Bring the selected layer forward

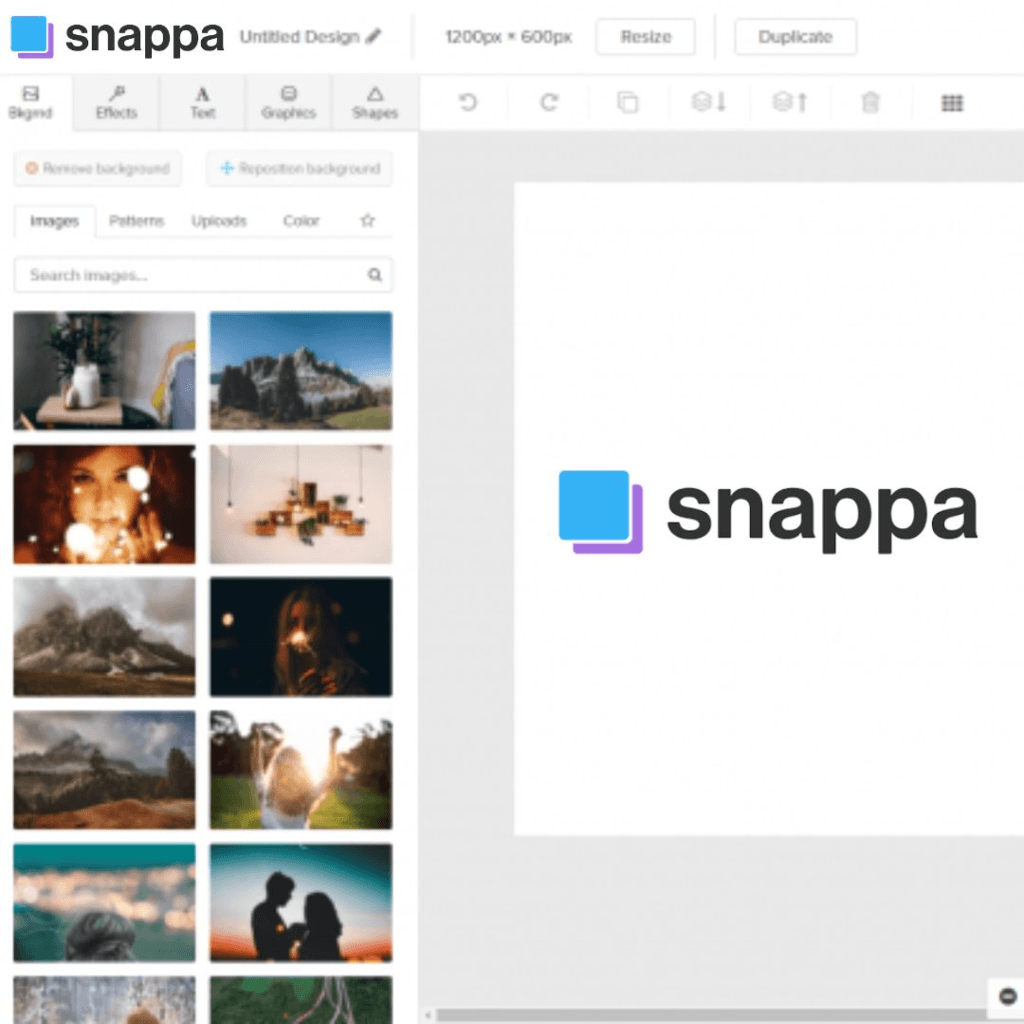click(x=789, y=102)
